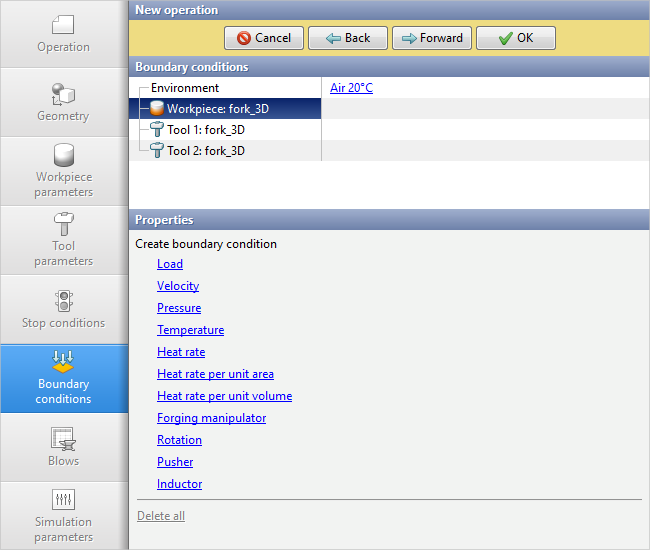Select Workpiece: fork_3D tree item
The width and height of the screenshot is (650, 550).
(x=217, y=109)
